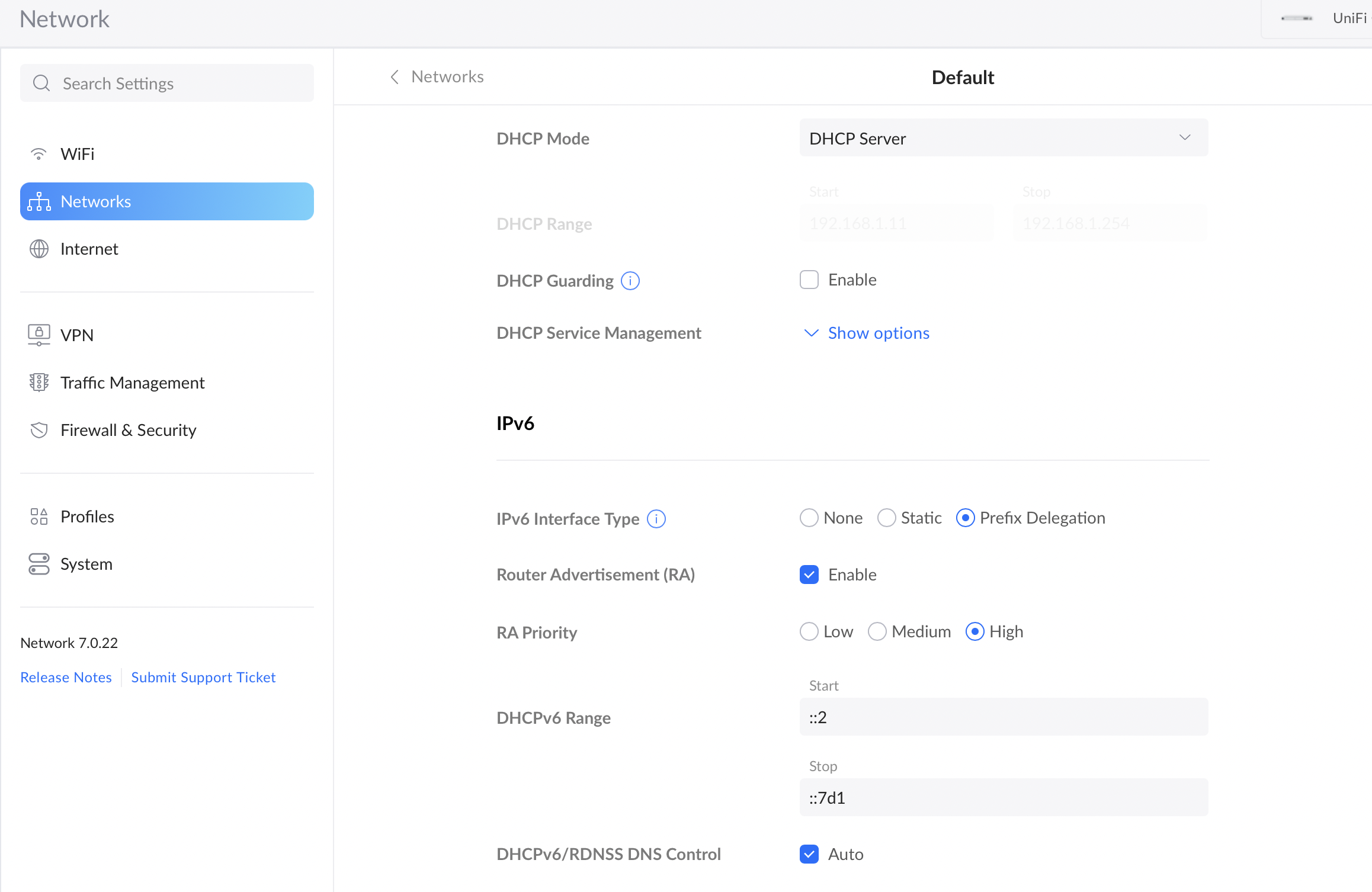Click the Firewall & Security shield icon
Viewport: 1372px width, 892px height.
[x=39, y=430]
